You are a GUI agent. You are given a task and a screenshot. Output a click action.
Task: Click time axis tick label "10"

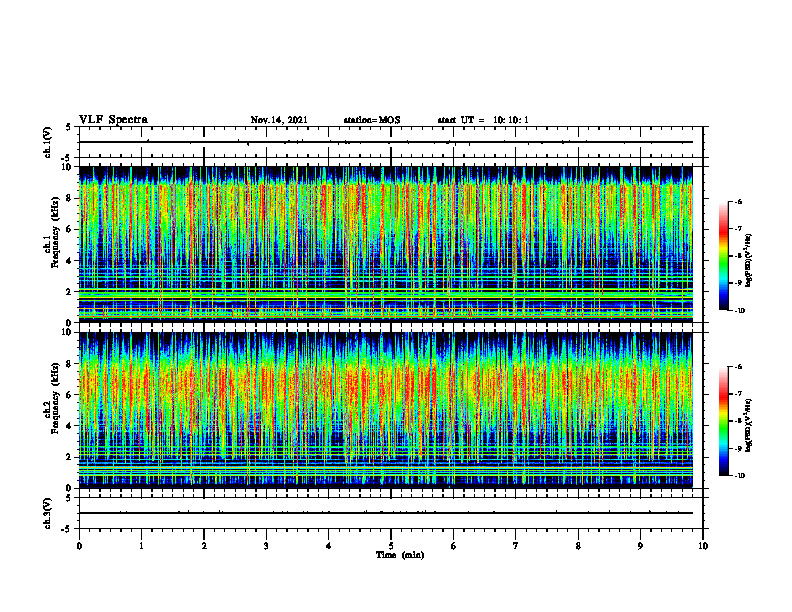pos(703,546)
